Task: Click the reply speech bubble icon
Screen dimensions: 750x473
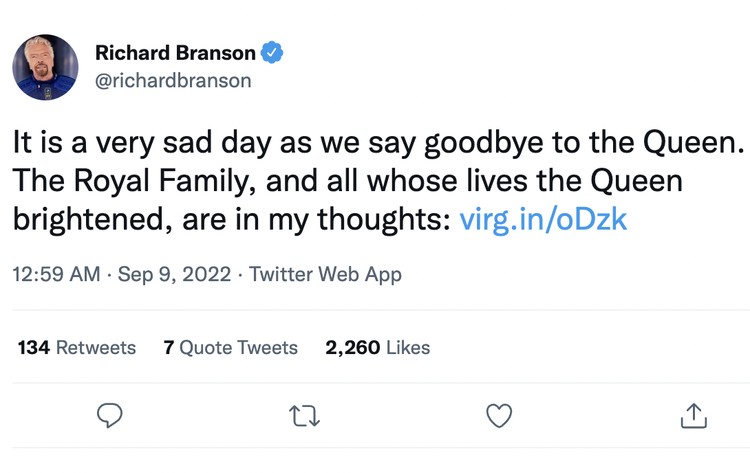Action: [x=110, y=415]
